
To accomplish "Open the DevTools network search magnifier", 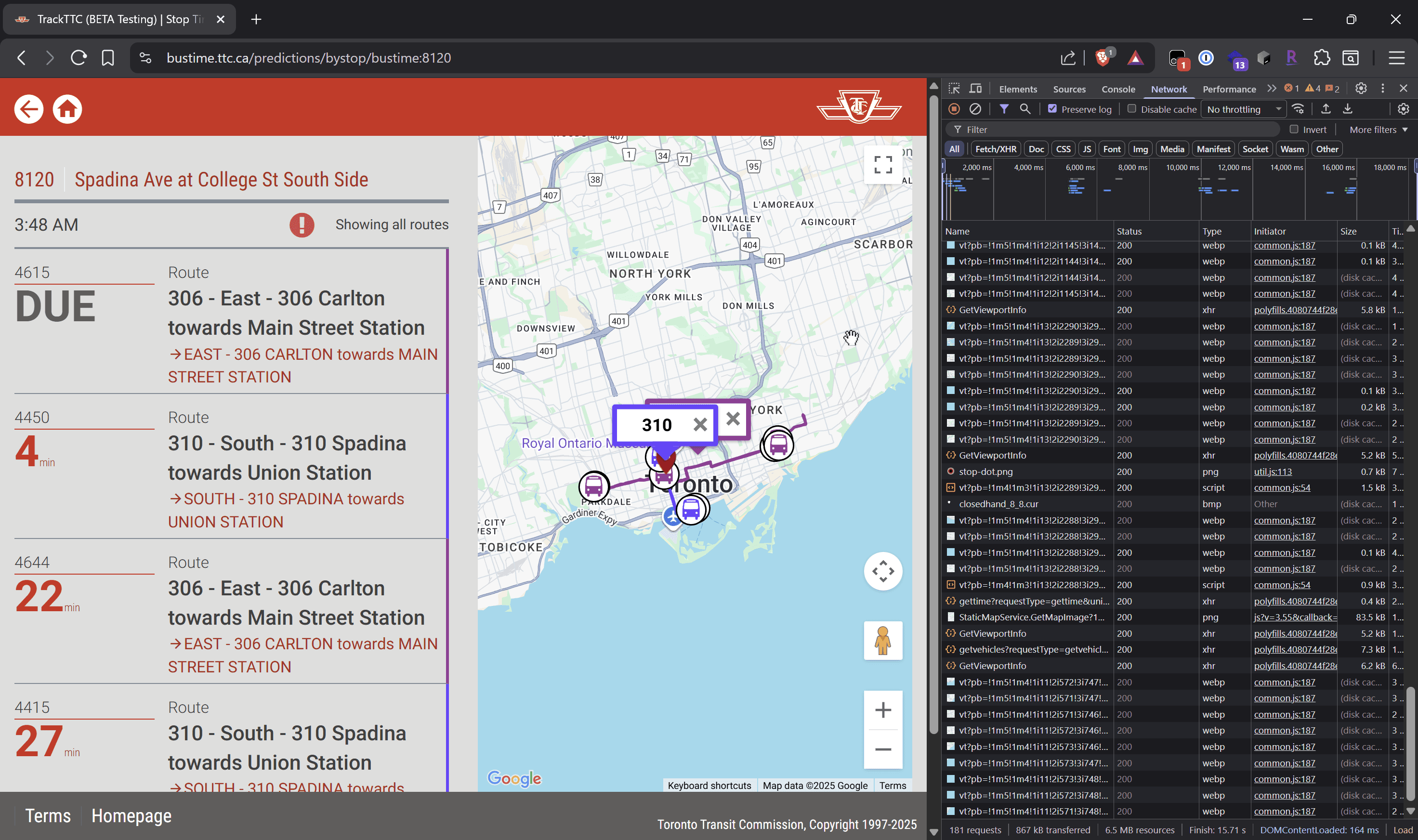I will (x=1024, y=109).
